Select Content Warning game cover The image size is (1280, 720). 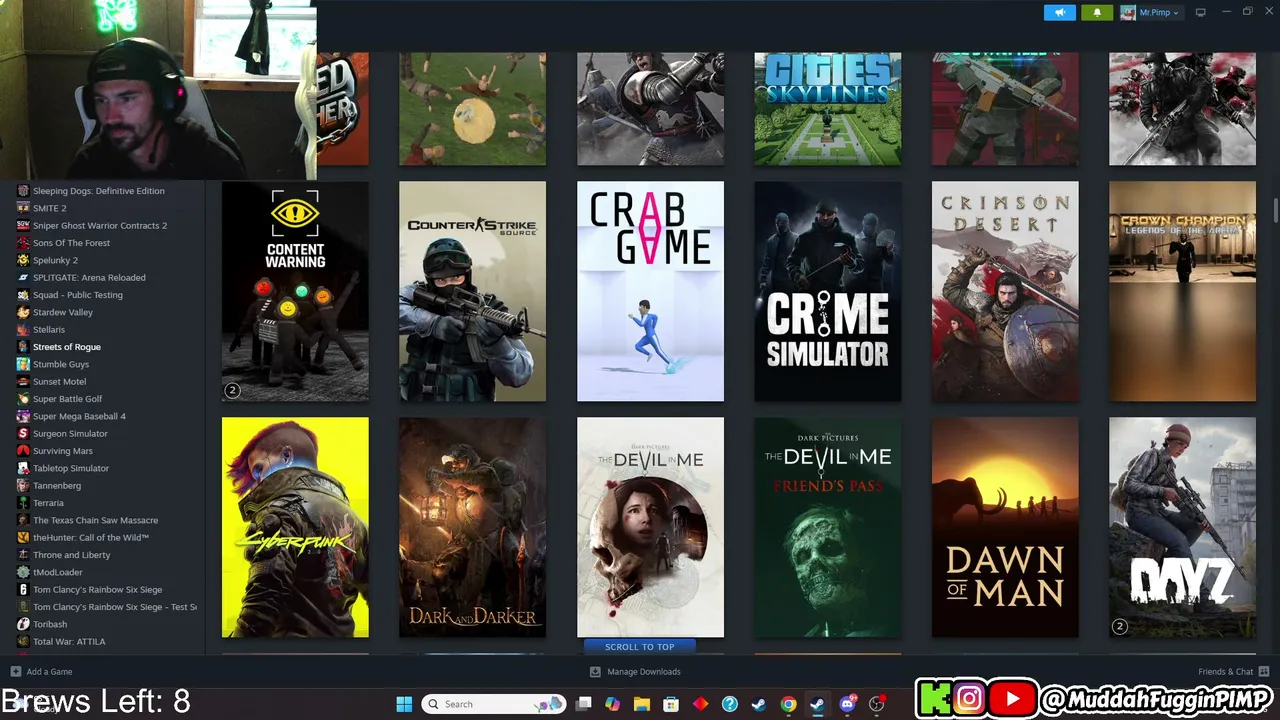(295, 291)
